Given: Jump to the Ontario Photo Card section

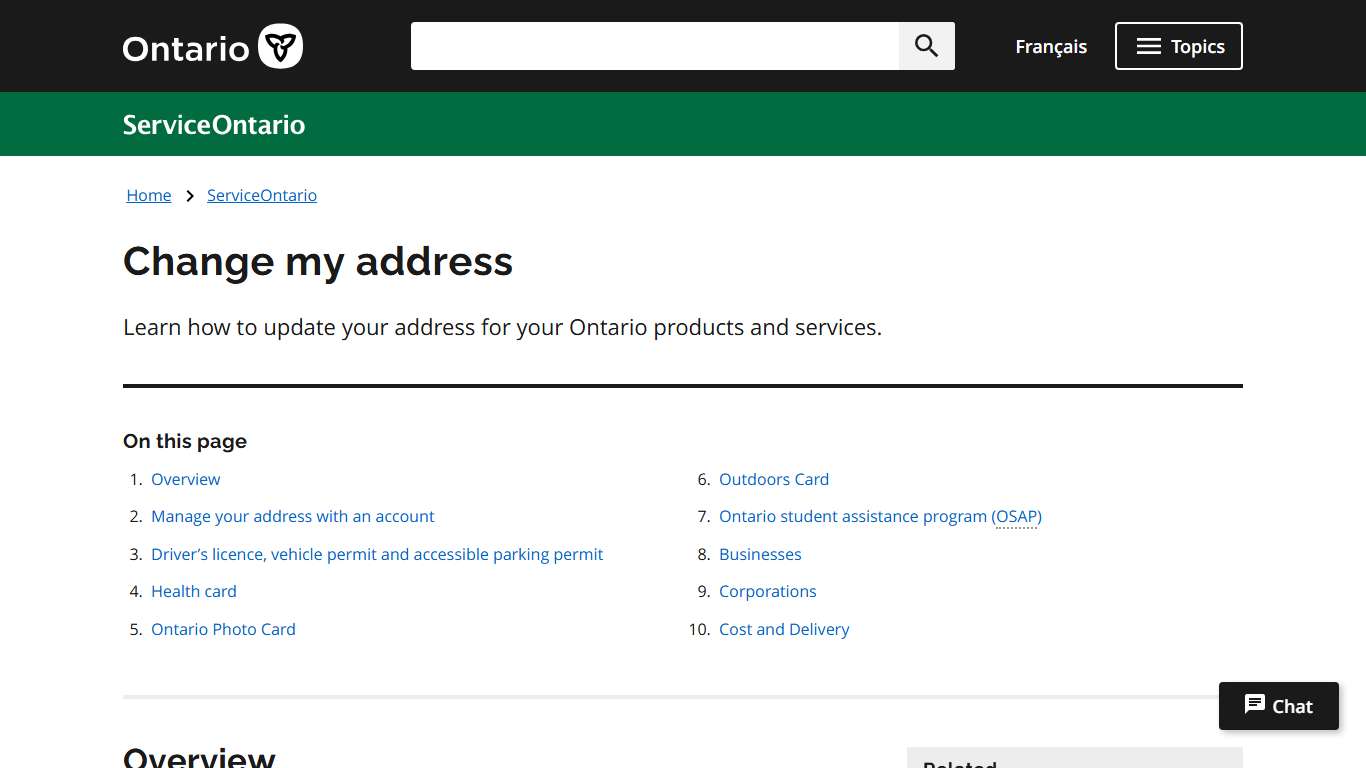Looking at the screenshot, I should (223, 629).
